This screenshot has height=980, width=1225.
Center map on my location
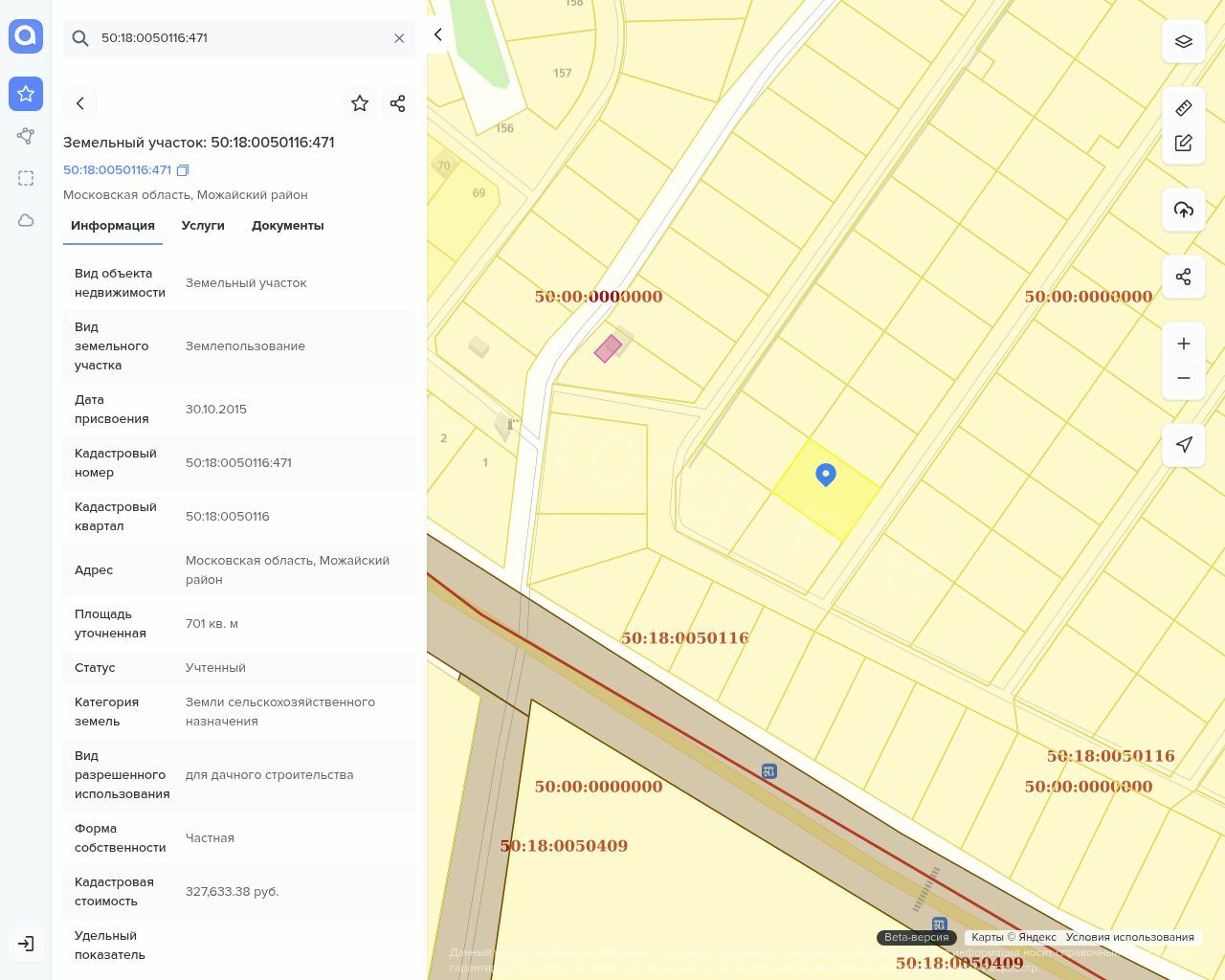[x=1184, y=445]
